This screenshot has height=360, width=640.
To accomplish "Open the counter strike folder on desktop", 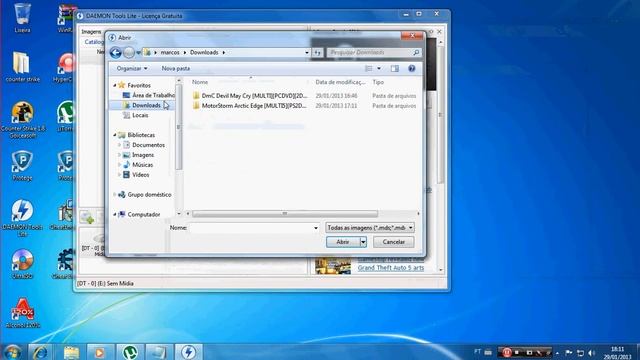I will [x=22, y=67].
